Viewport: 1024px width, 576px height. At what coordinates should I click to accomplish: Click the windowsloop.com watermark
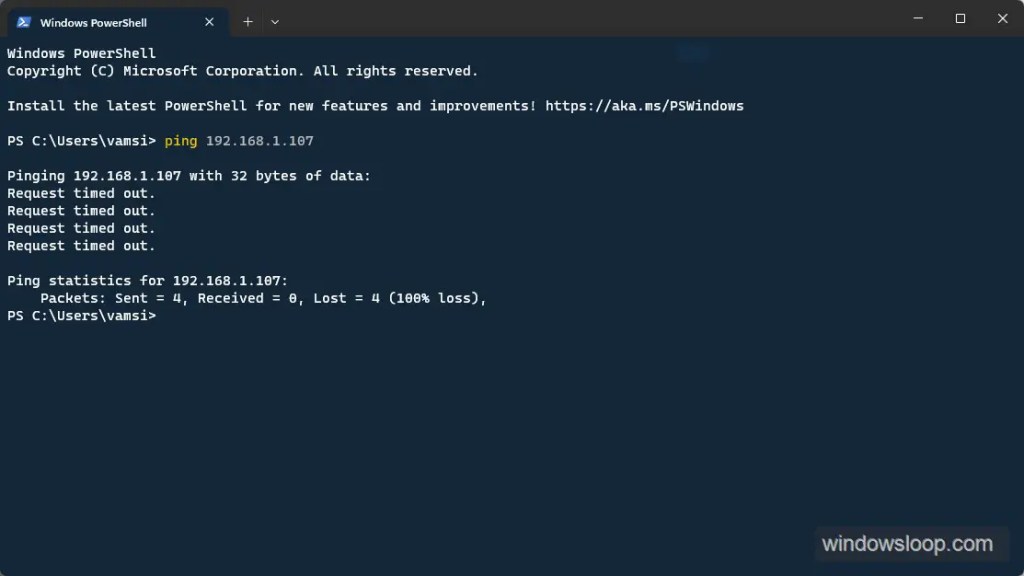click(x=907, y=545)
